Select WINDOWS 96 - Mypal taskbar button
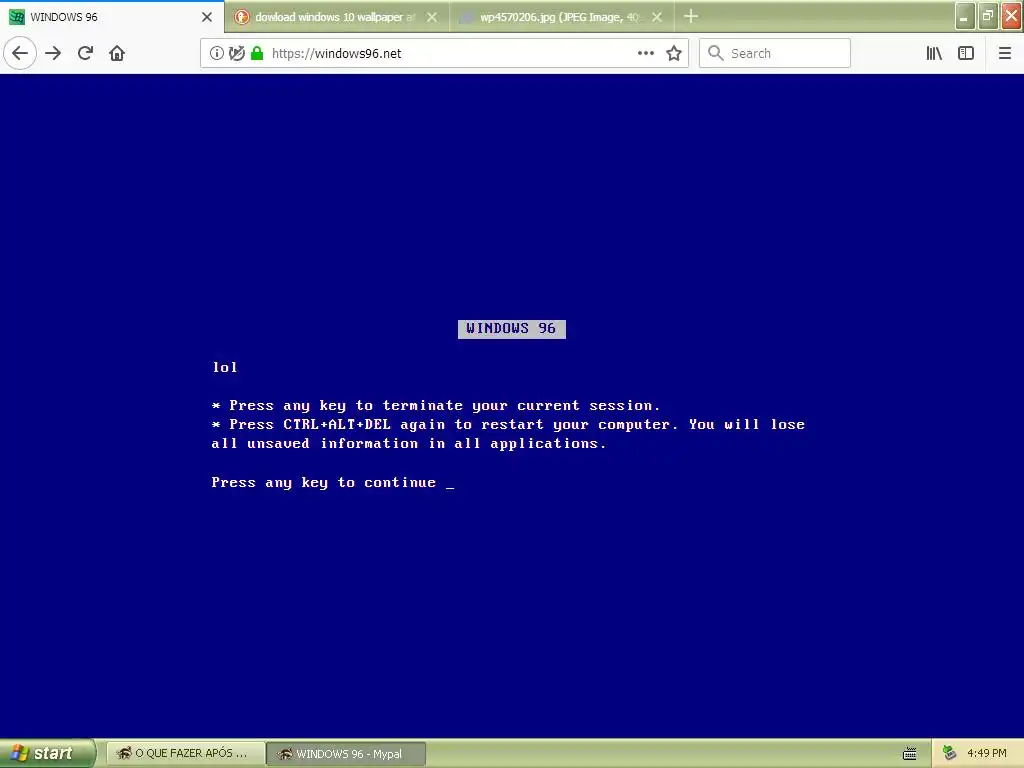1024x768 pixels. 346,754
